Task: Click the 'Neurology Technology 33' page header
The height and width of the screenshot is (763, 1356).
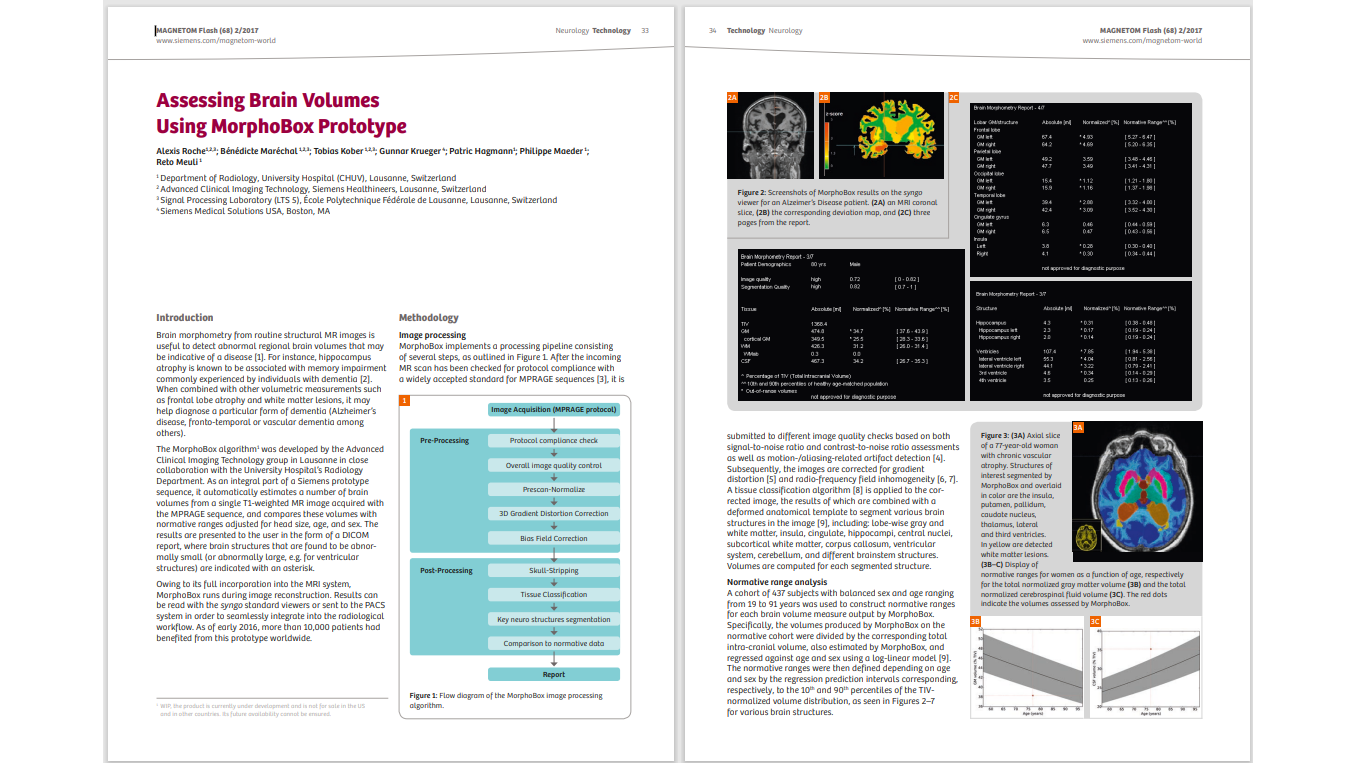Action: (x=602, y=31)
